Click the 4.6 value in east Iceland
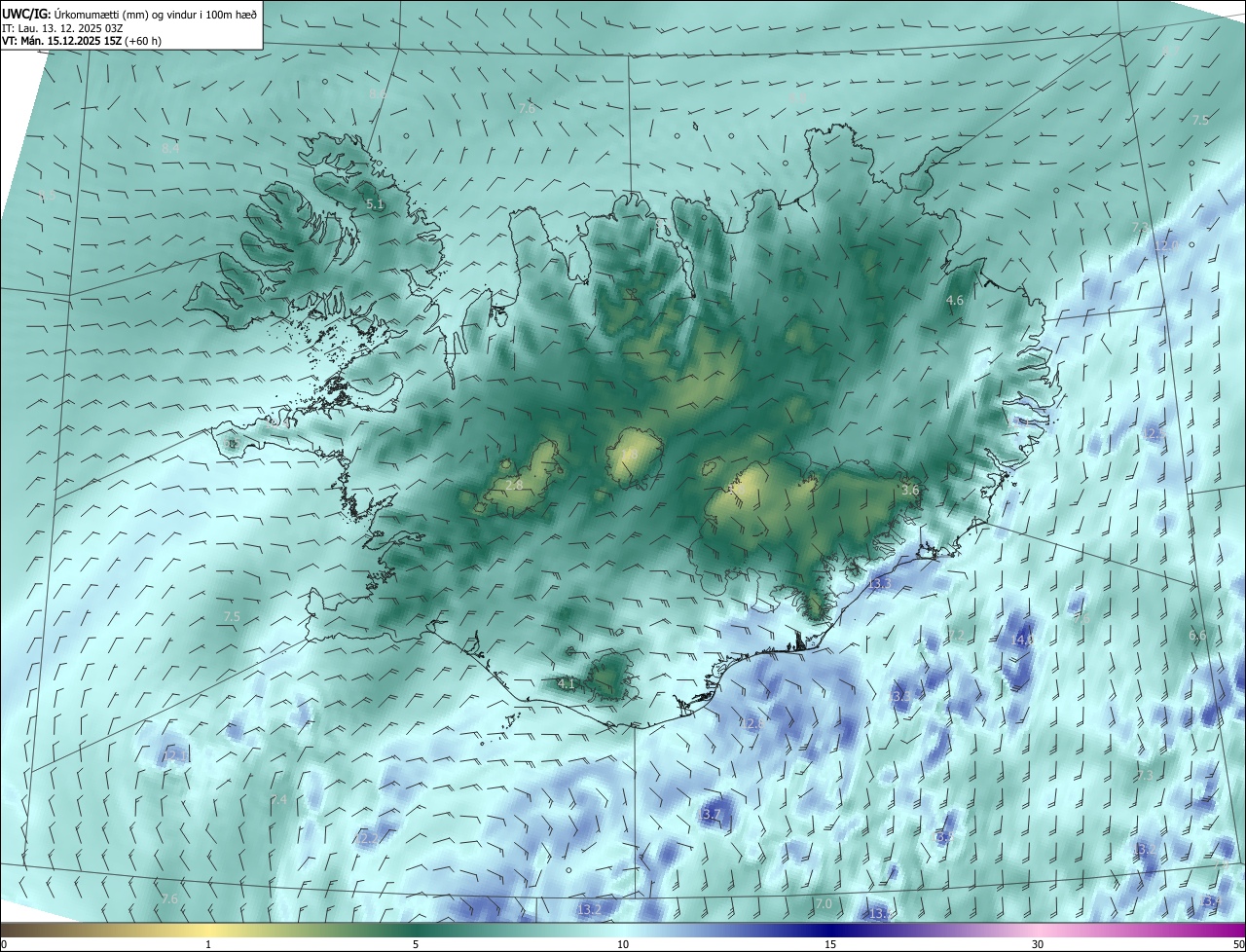Viewport: 1246px width, 952px height. point(955,301)
